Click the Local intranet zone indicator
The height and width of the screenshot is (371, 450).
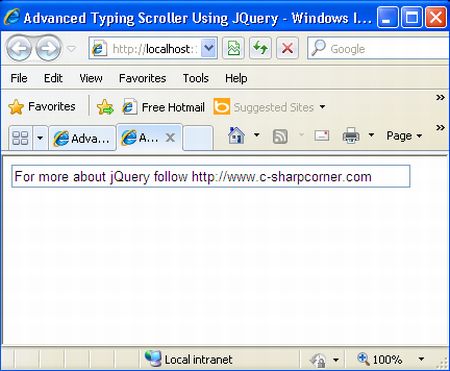click(188, 359)
